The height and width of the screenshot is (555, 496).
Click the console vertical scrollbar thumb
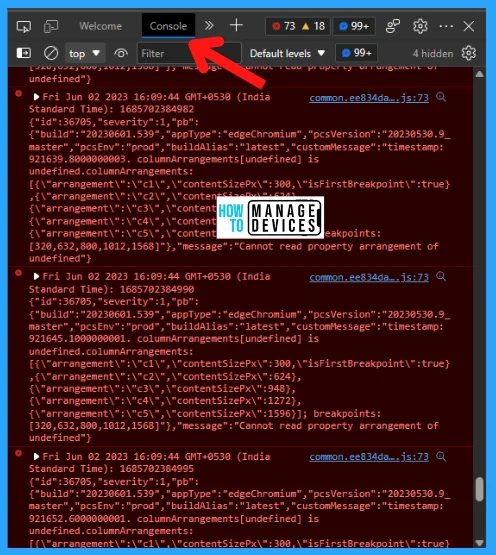click(x=479, y=489)
